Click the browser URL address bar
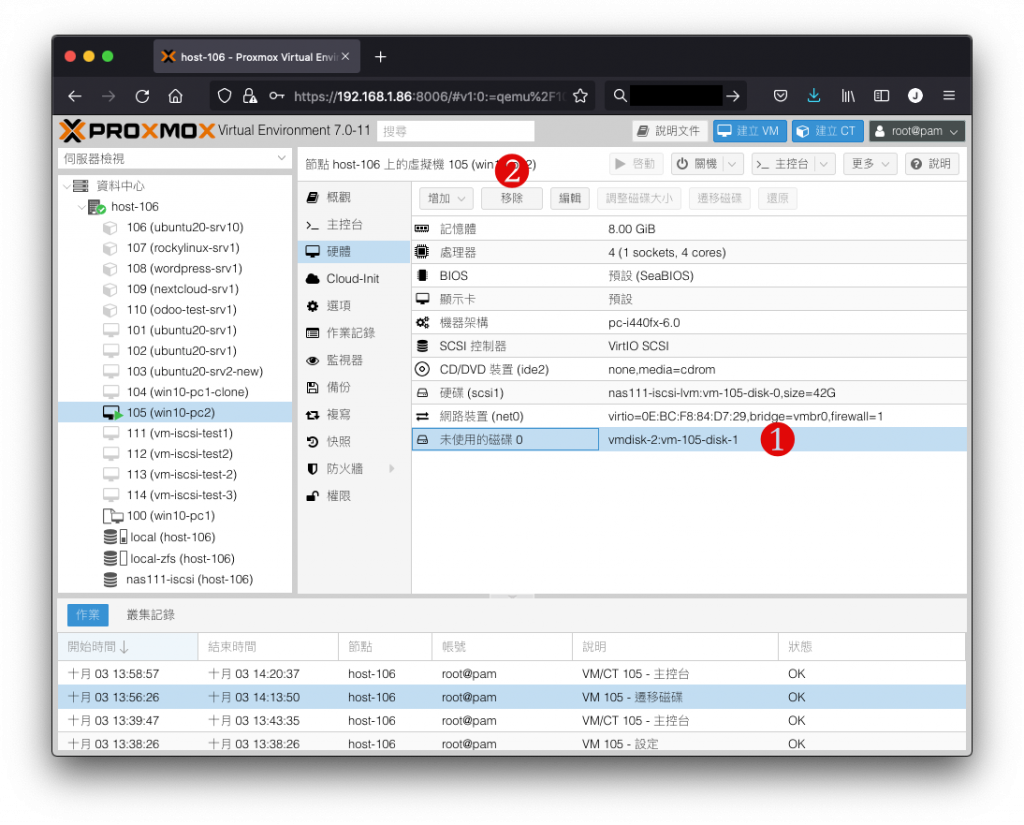 (x=428, y=96)
